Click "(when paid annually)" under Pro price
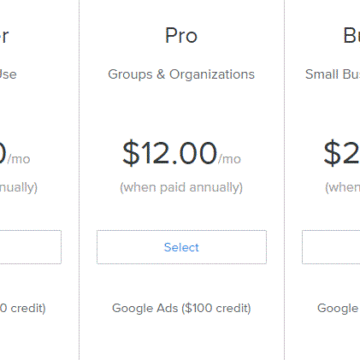 (x=181, y=188)
